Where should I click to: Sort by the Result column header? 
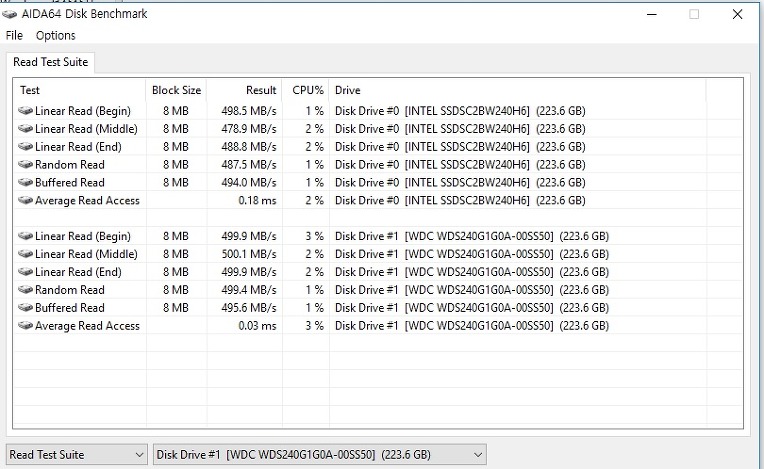click(x=245, y=91)
